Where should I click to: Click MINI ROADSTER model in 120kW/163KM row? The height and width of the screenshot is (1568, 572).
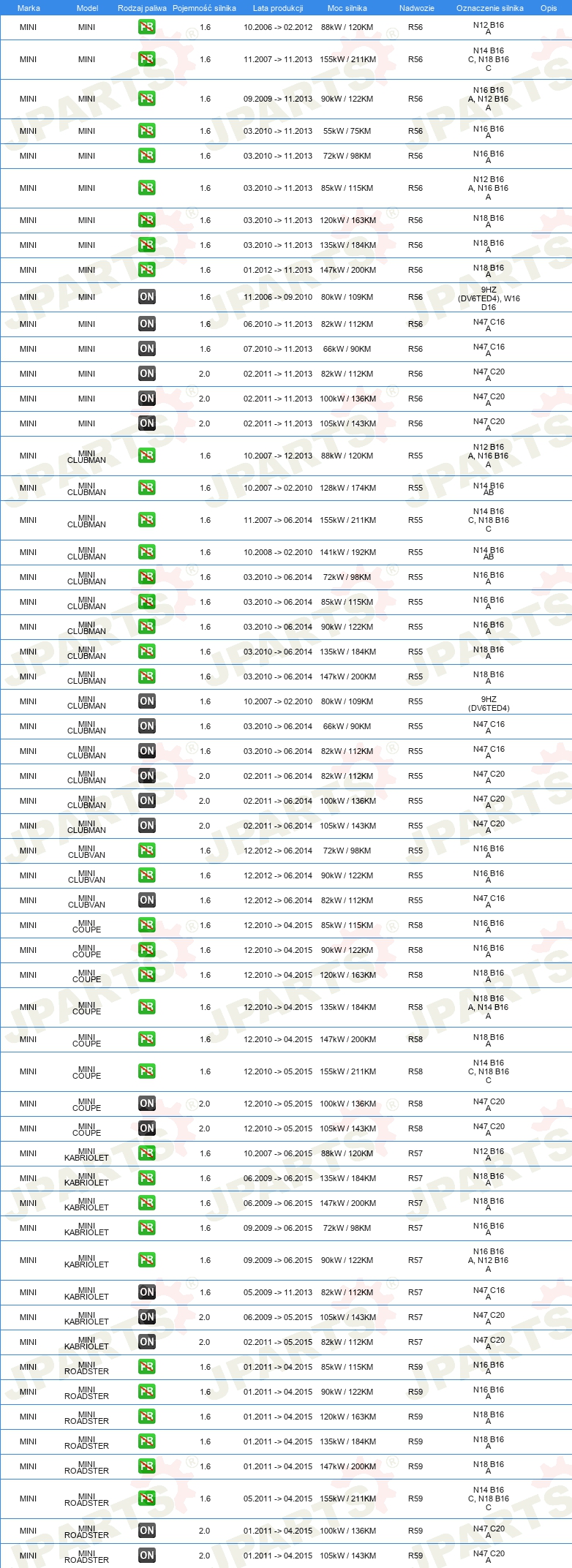click(86, 1417)
